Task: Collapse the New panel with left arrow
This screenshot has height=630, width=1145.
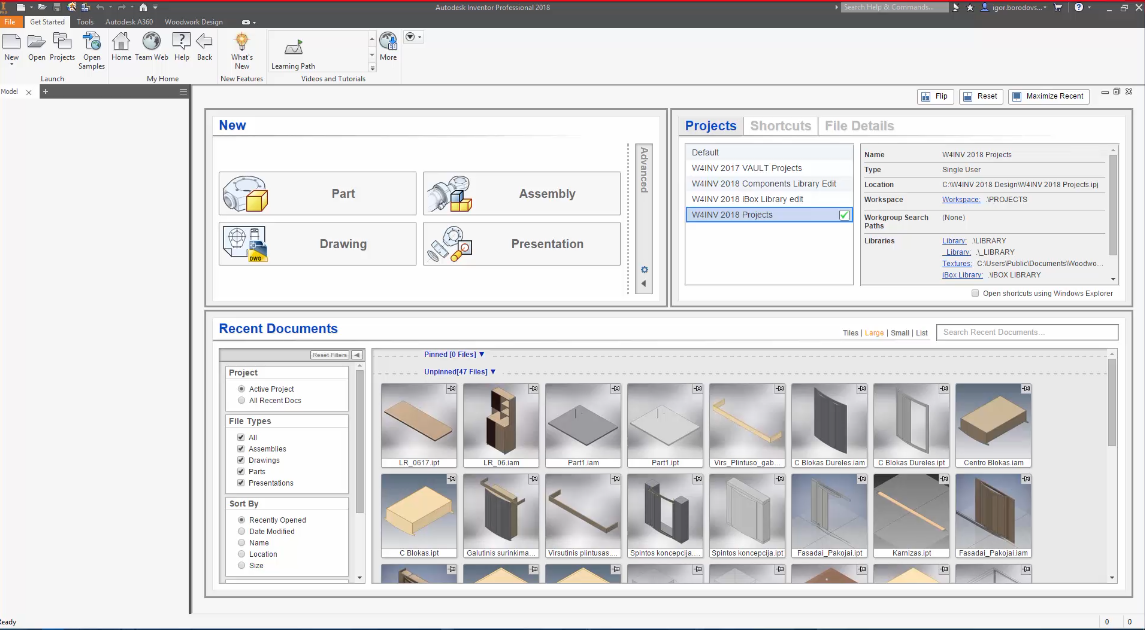Action: click(644, 283)
